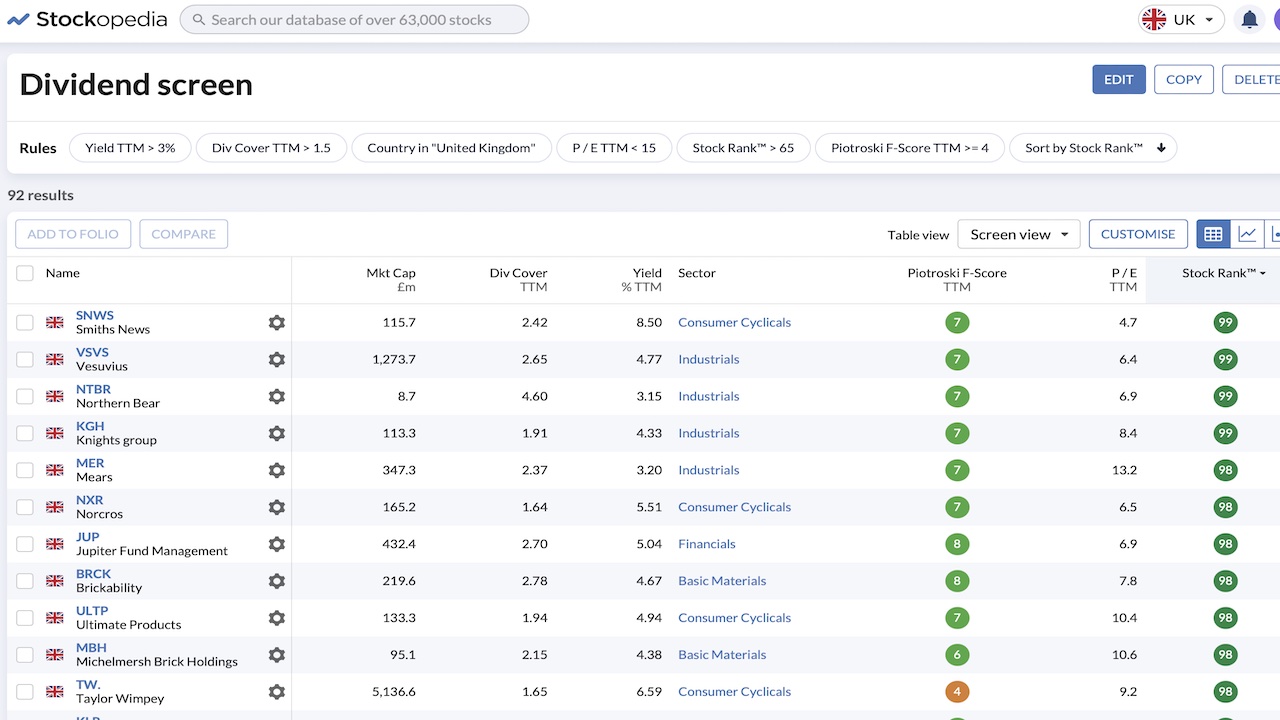The image size is (1280, 720).
Task: Open the TW. ticker link
Action: click(x=88, y=684)
